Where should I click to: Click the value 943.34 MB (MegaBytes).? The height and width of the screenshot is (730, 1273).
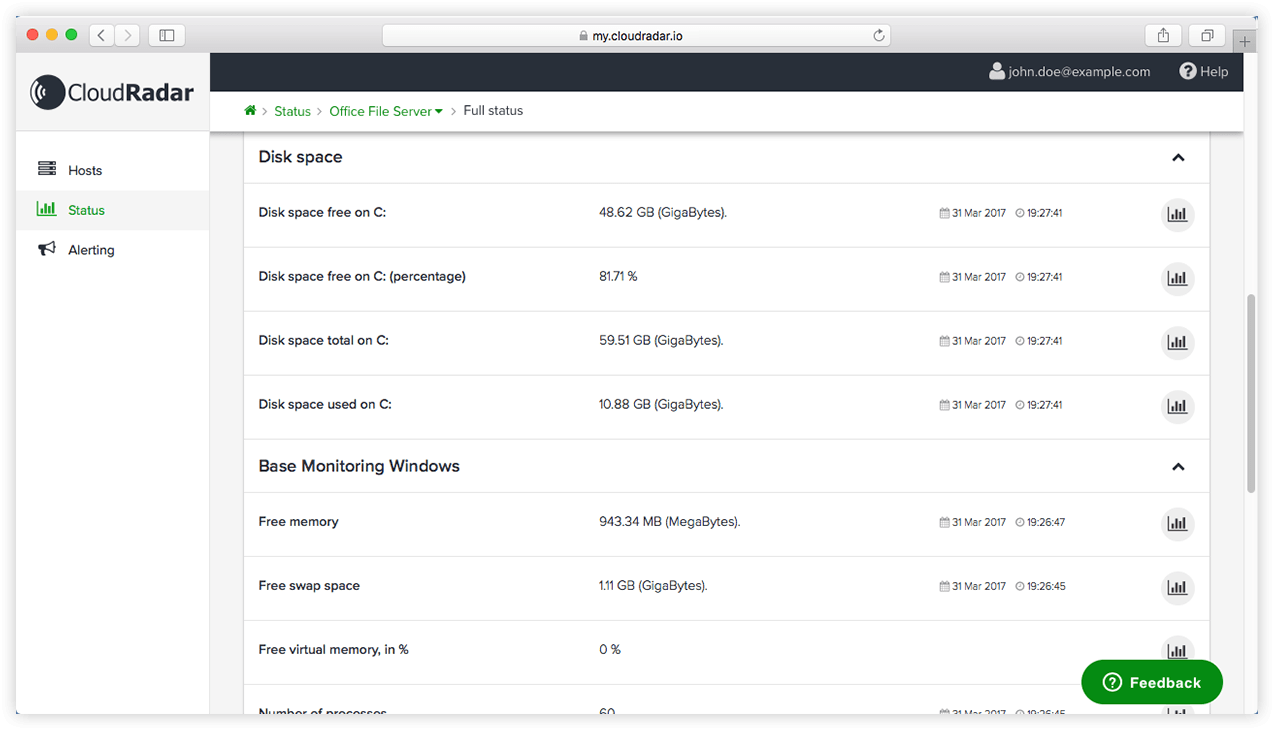coord(670,521)
